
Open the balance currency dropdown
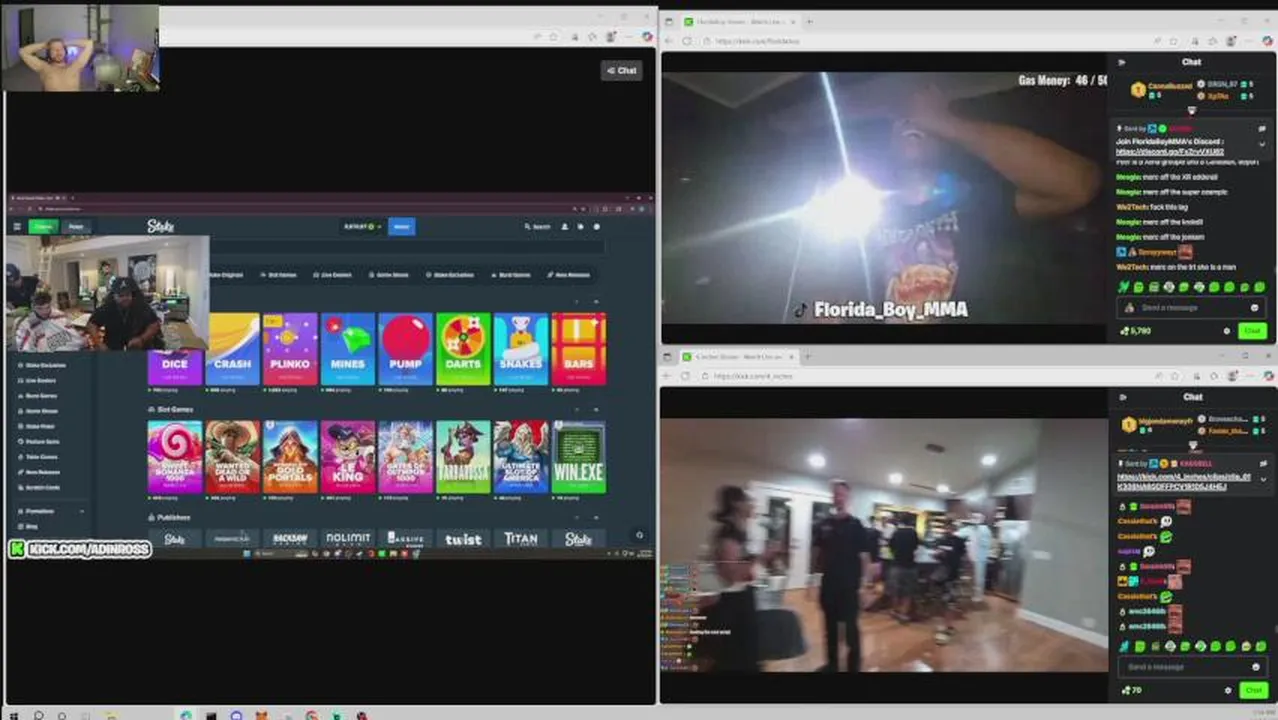(x=361, y=227)
